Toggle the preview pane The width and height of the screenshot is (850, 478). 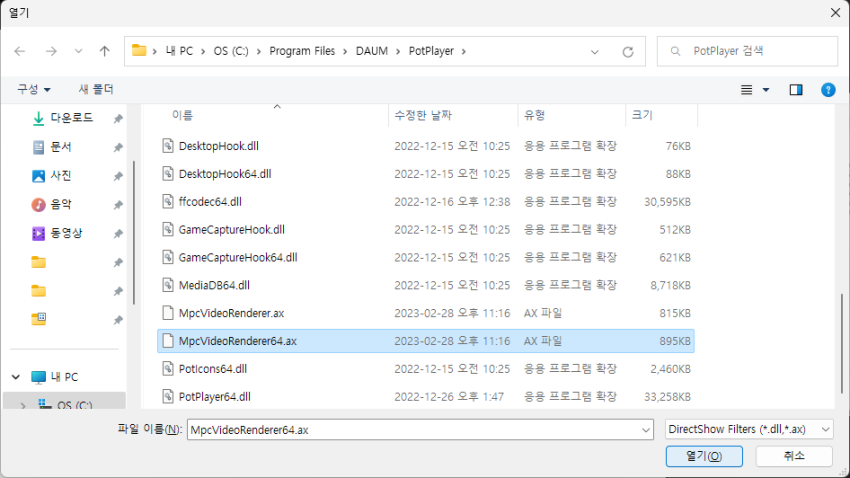click(x=796, y=89)
